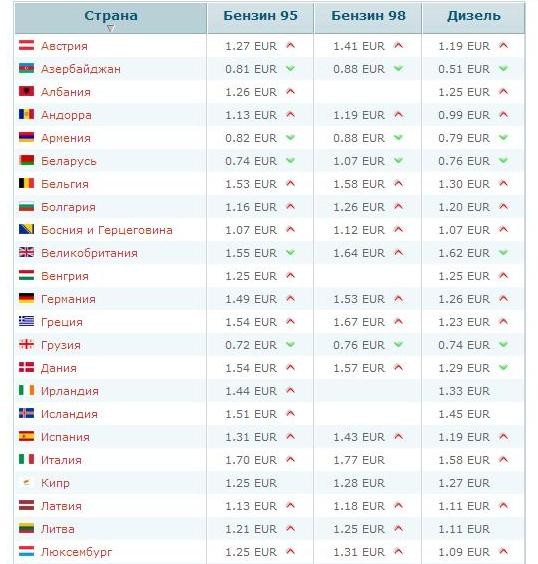Click the Georgia flag icon
Image resolution: width=538 pixels, height=564 pixels.
click(x=26, y=344)
